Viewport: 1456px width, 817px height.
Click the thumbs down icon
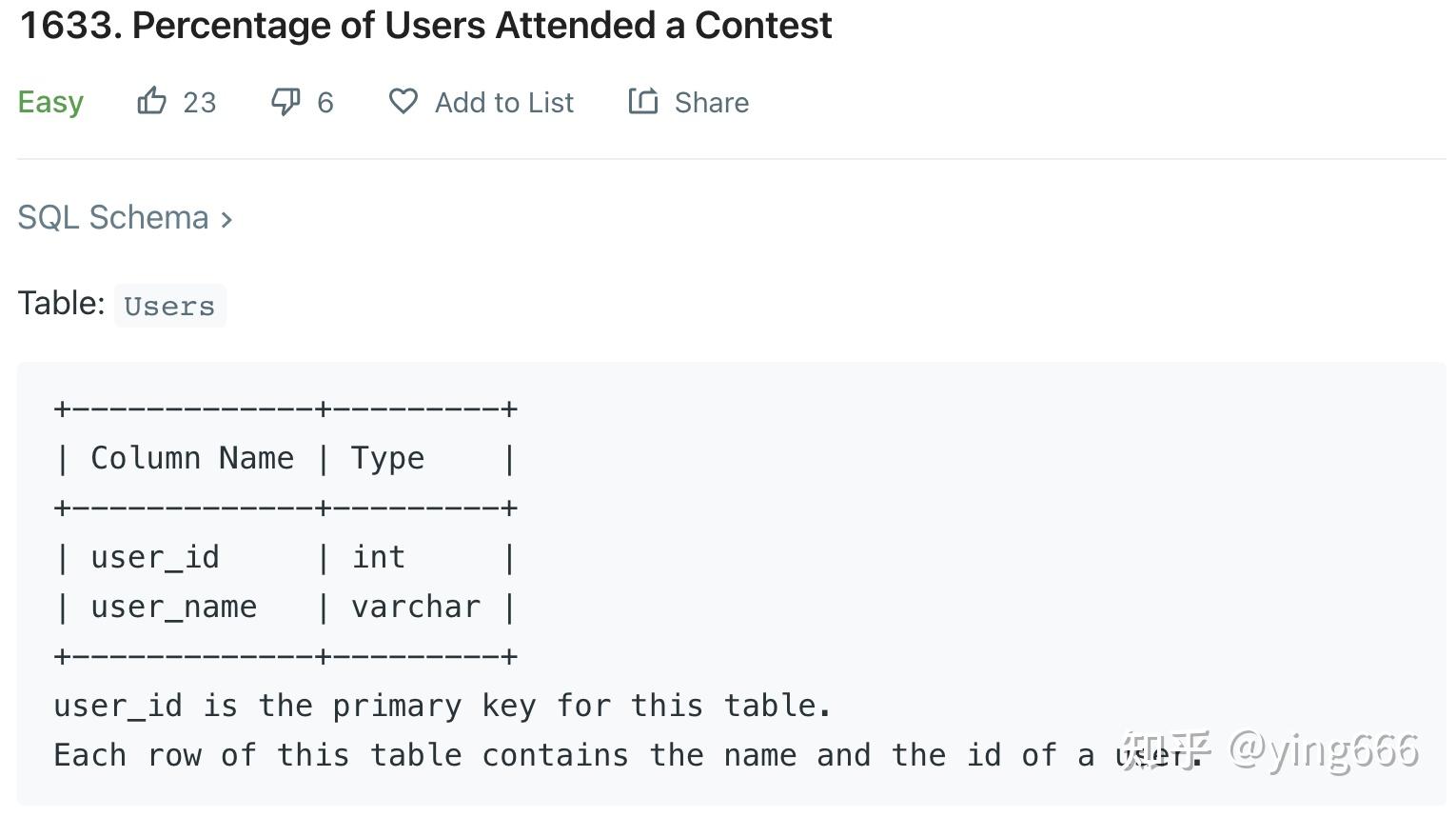click(285, 102)
